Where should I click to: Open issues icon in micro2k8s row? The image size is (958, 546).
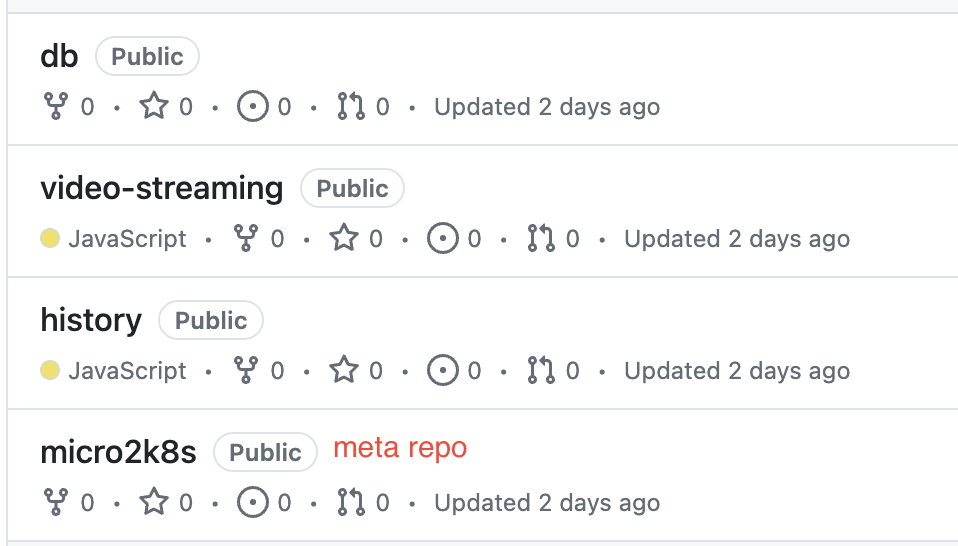point(252,502)
